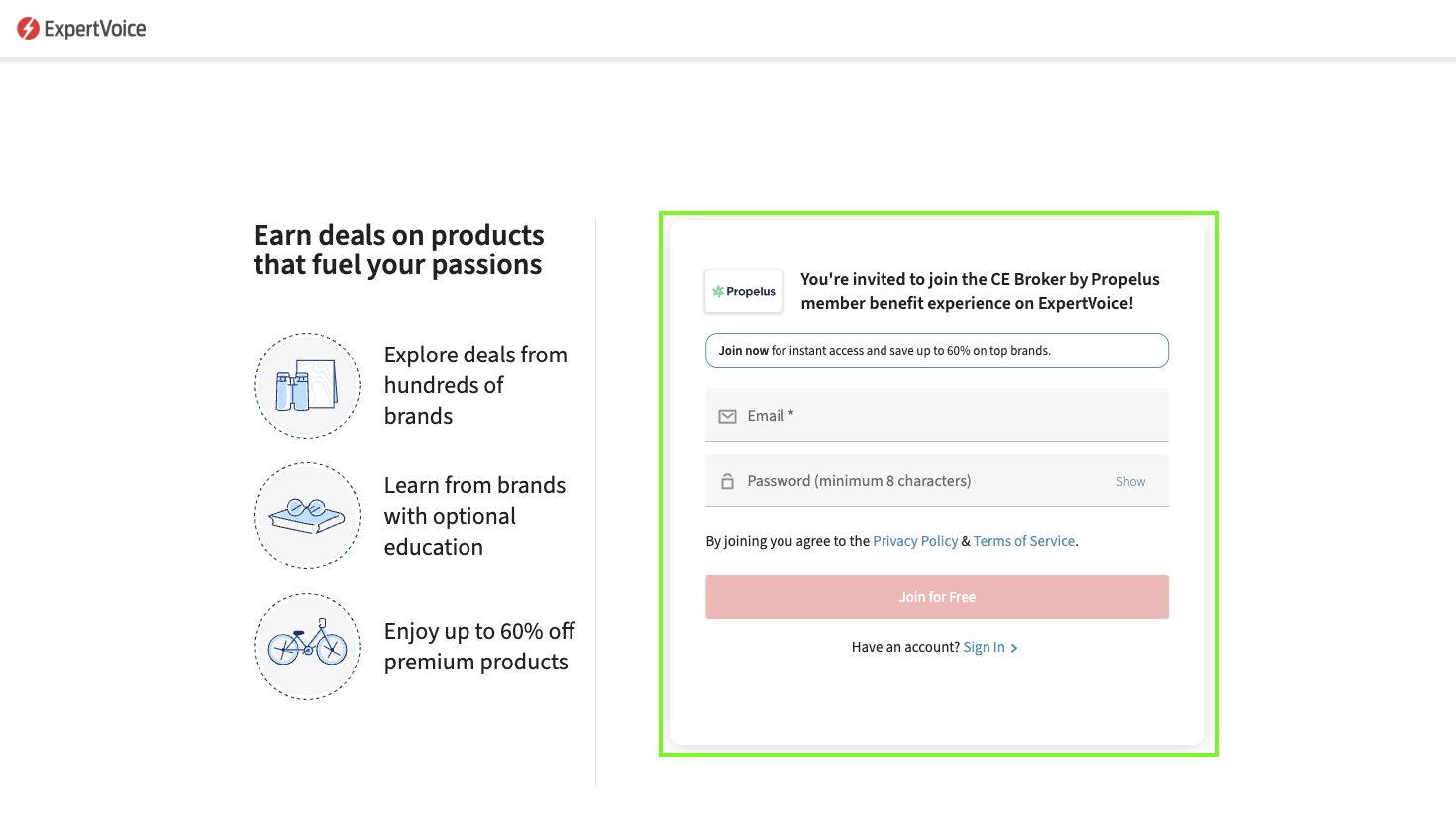Click the glasses on book illustration
Viewport: 1456px width, 818px height.
point(307,516)
